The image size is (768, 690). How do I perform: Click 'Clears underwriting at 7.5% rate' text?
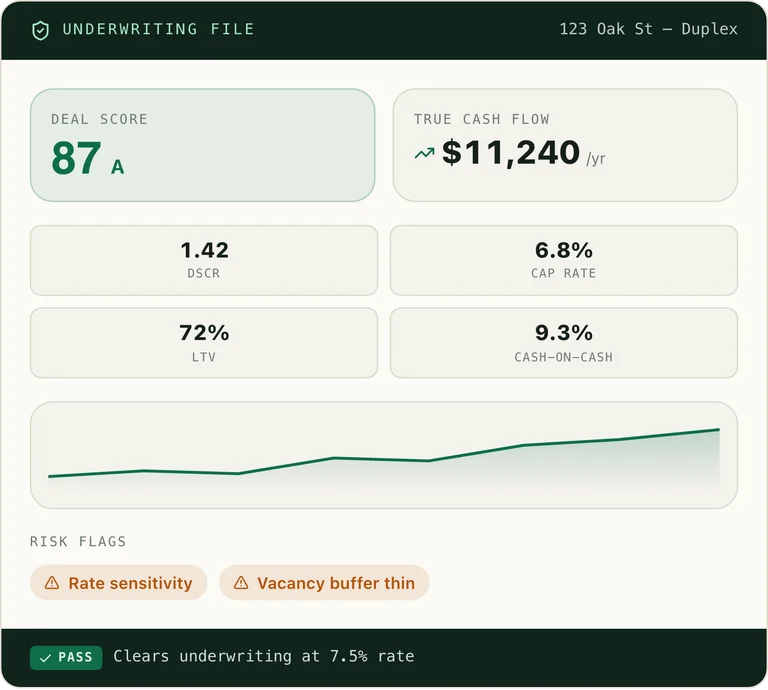264,656
